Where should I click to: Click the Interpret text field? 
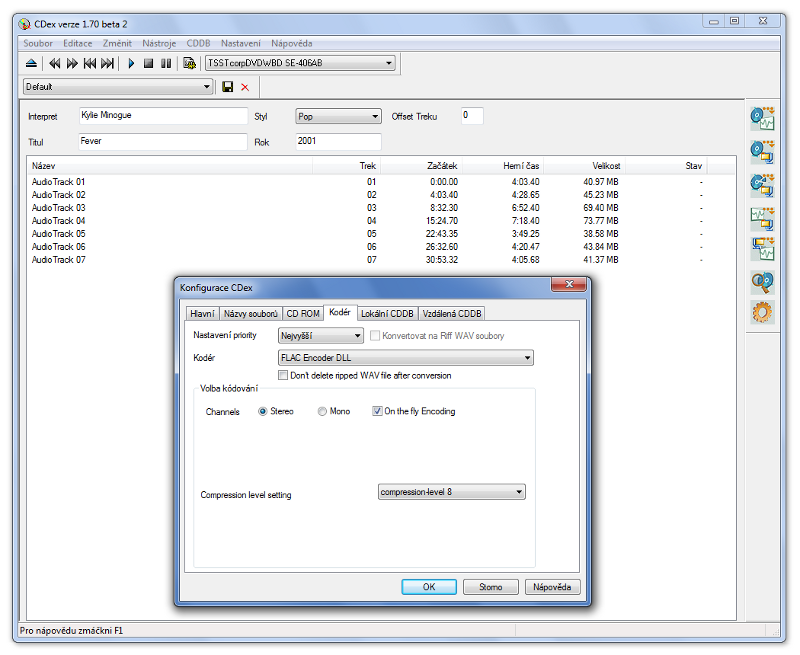(162, 116)
